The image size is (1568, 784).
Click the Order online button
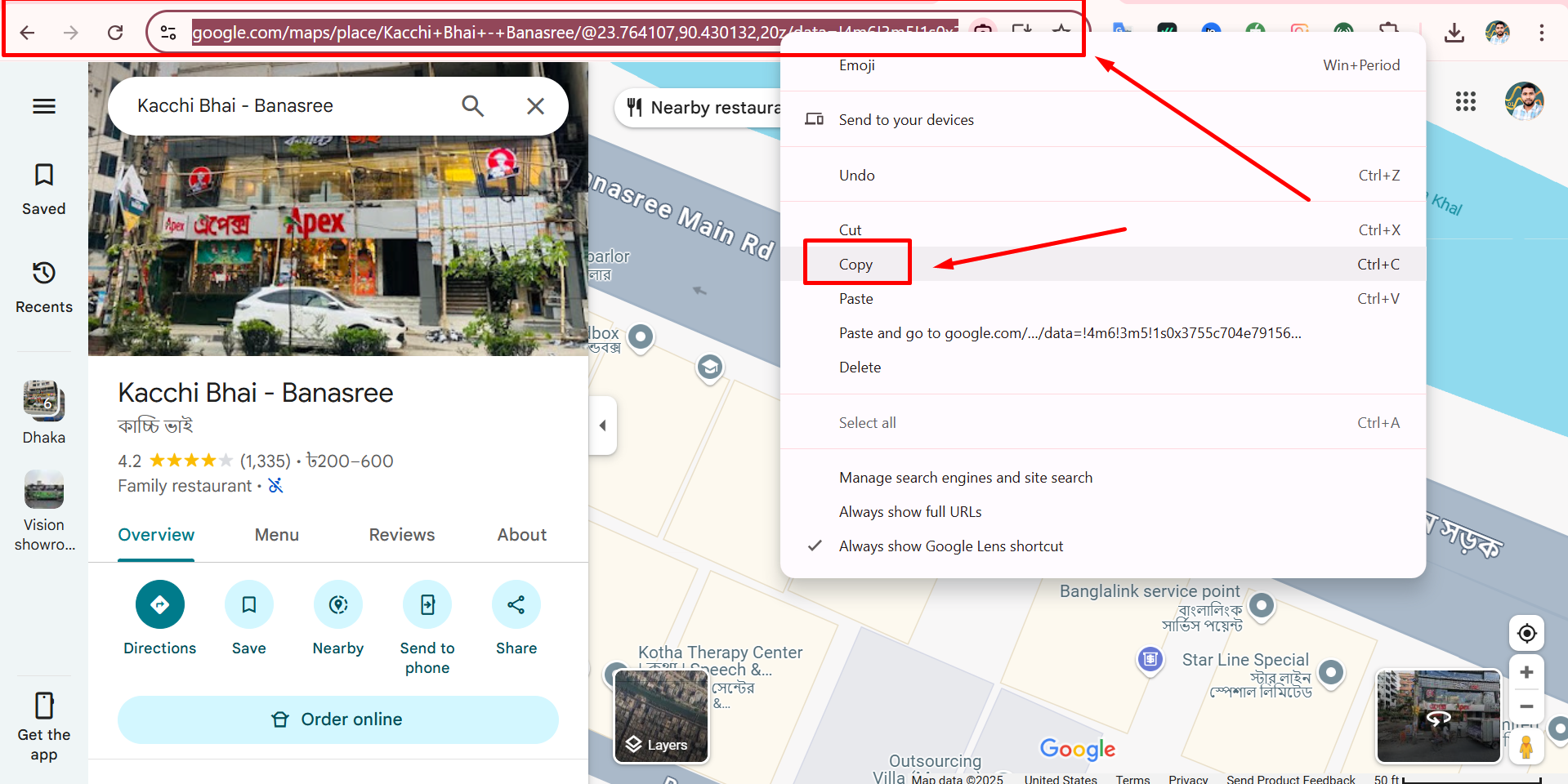(338, 719)
